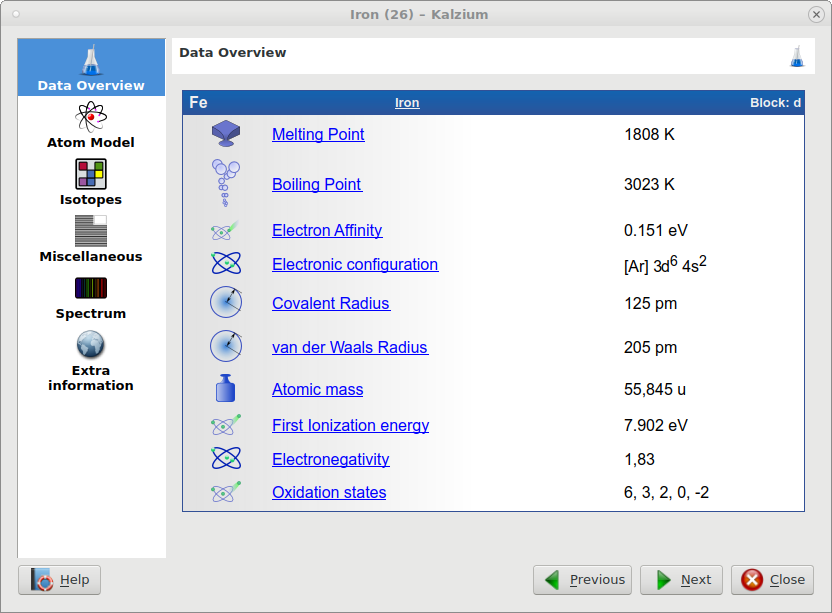Viewport: 832px width, 613px height.
Task: Switch to the Atom Model page
Action: coord(91,125)
